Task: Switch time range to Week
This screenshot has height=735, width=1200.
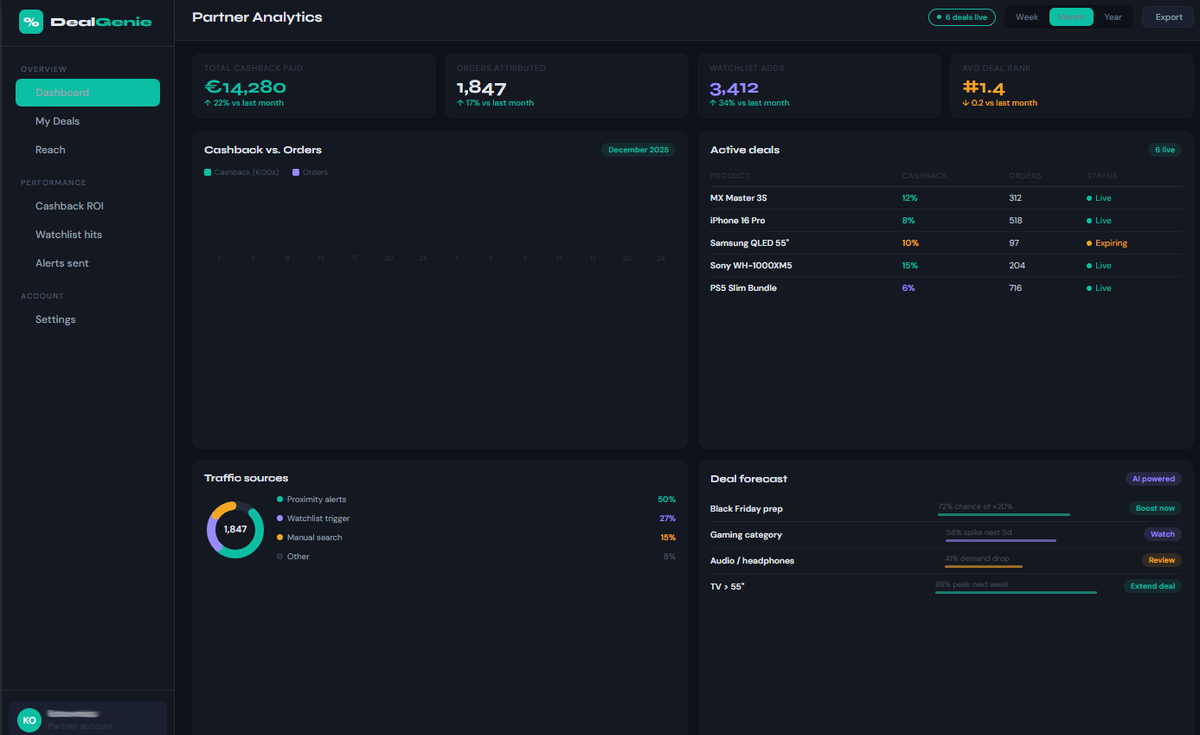Action: coord(1027,17)
